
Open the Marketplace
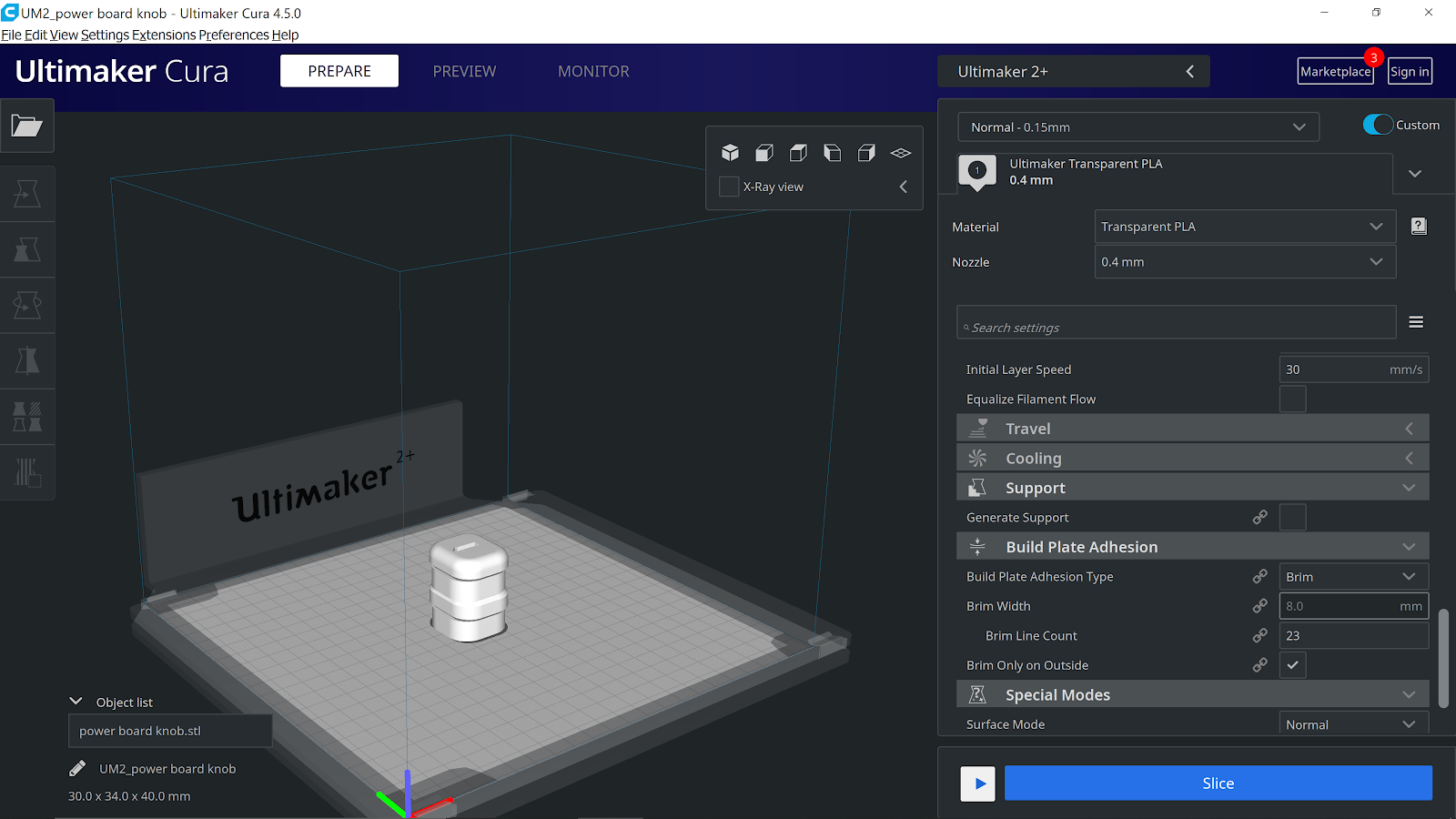click(1335, 71)
